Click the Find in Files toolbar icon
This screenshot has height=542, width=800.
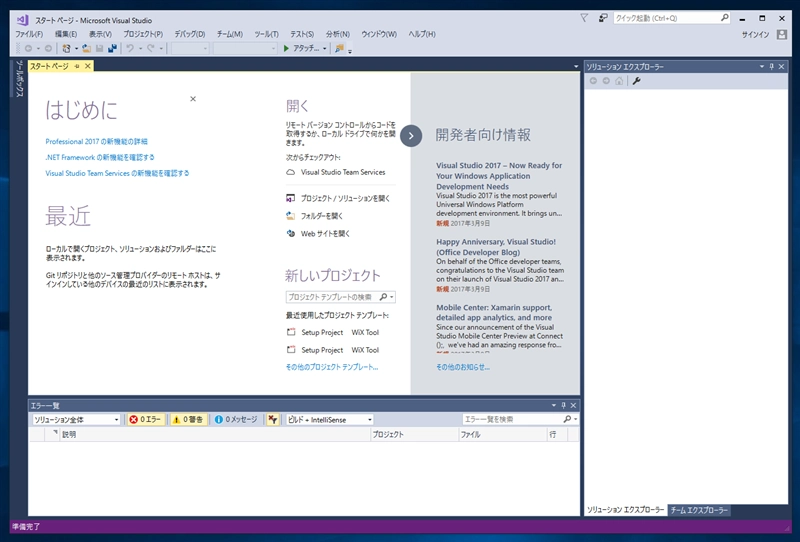coord(339,48)
